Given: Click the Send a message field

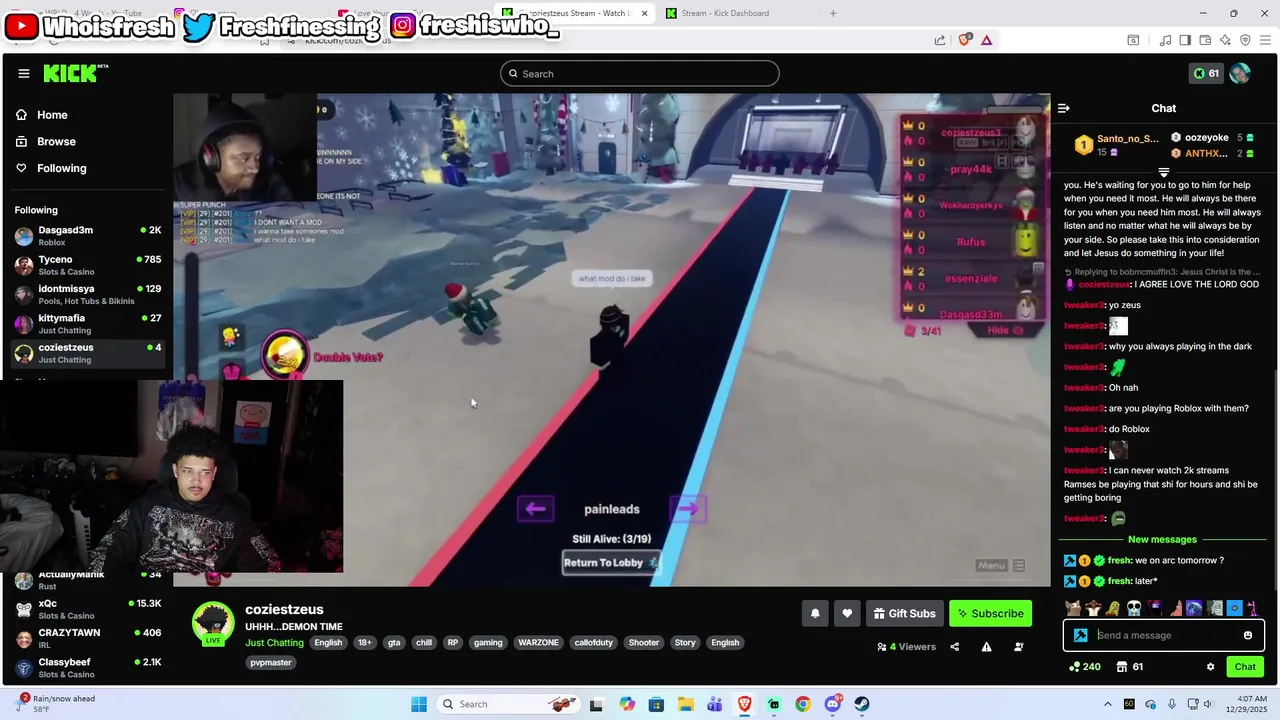Looking at the screenshot, I should click(1166, 635).
